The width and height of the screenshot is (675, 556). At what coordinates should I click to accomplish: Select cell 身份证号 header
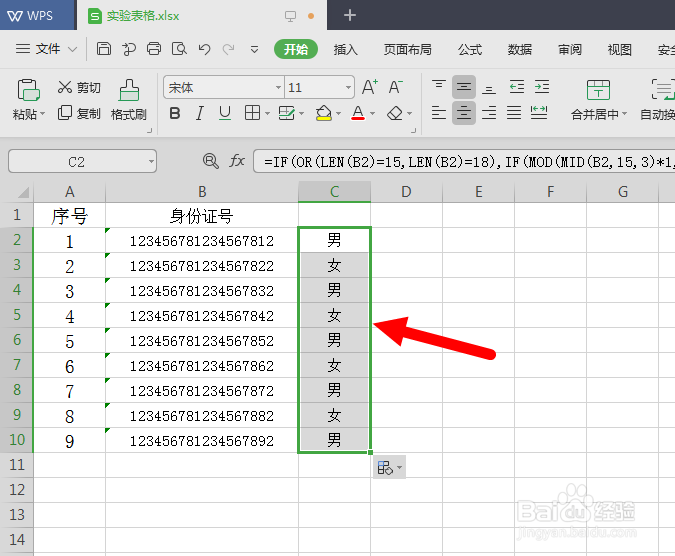point(202,216)
